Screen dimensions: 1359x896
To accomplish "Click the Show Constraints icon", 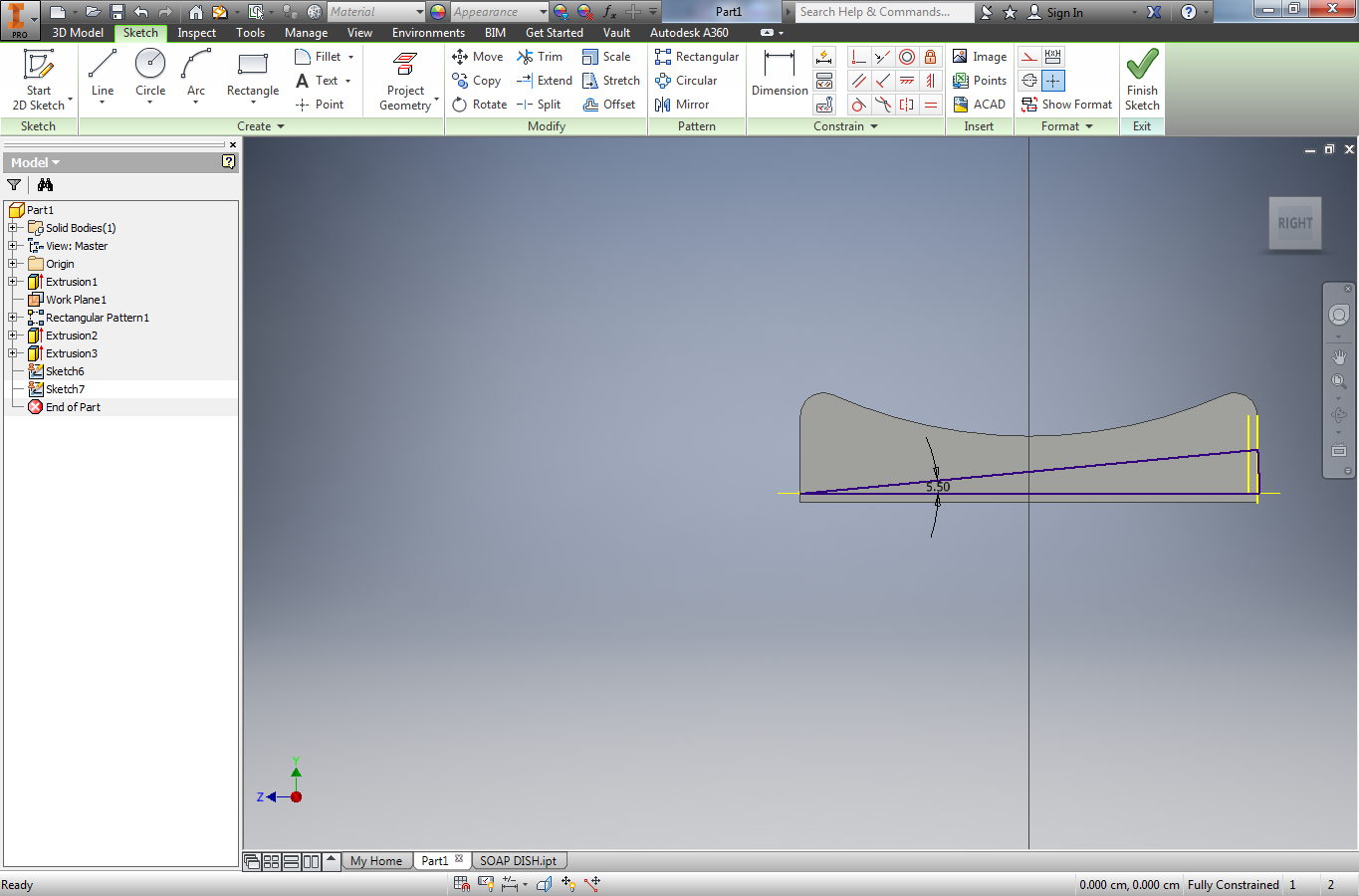I will coord(824,81).
